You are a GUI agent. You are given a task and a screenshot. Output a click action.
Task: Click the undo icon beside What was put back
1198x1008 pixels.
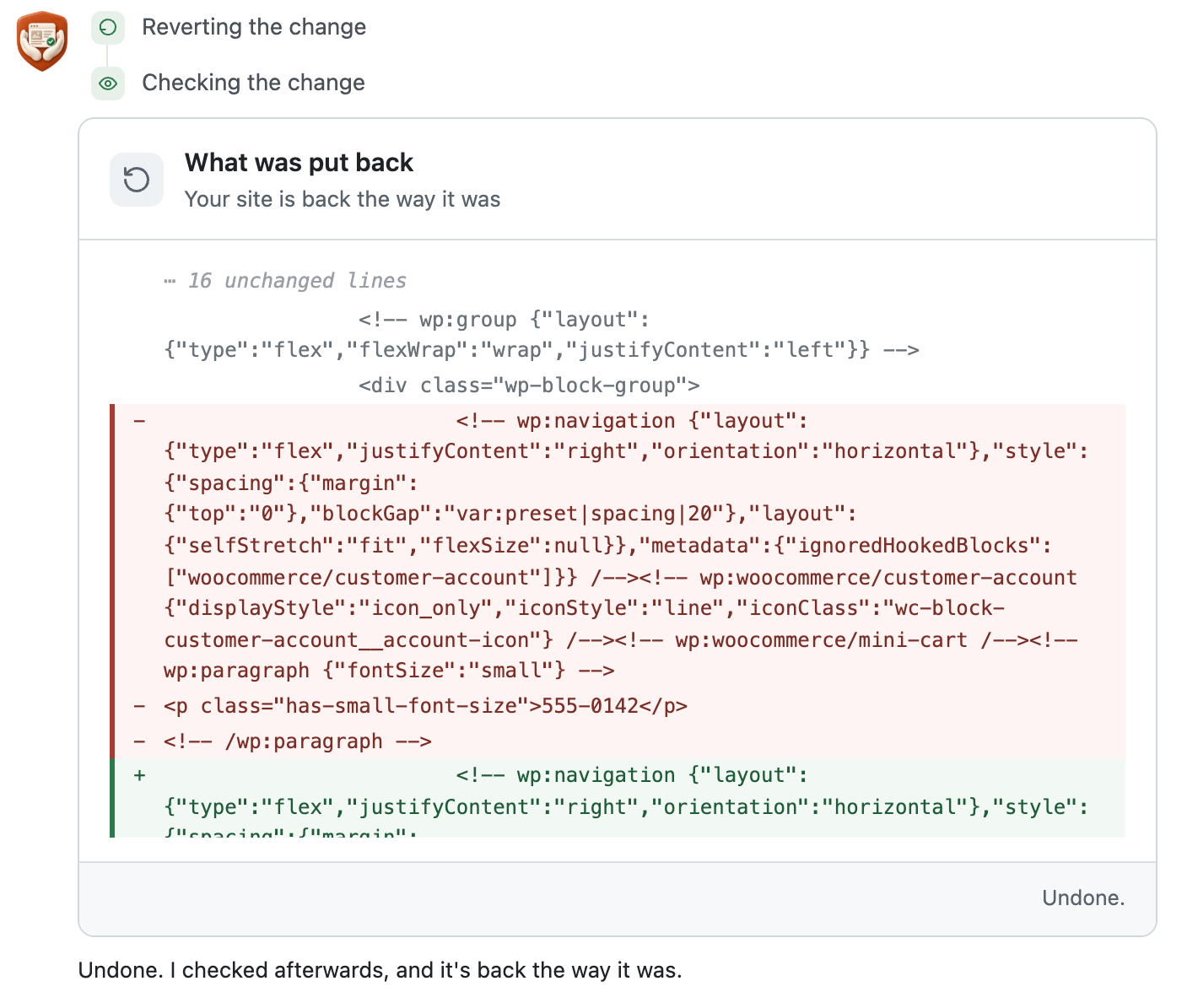pos(137,180)
